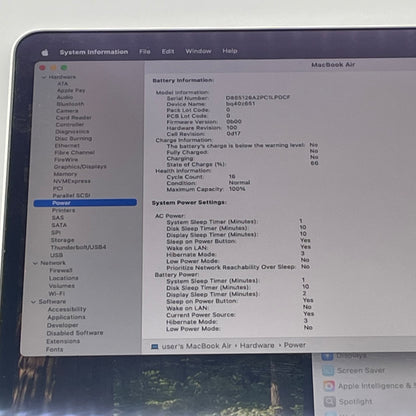This screenshot has width=416, height=416.
Task: Select Wi-Fi under Network
Action: [57, 293]
